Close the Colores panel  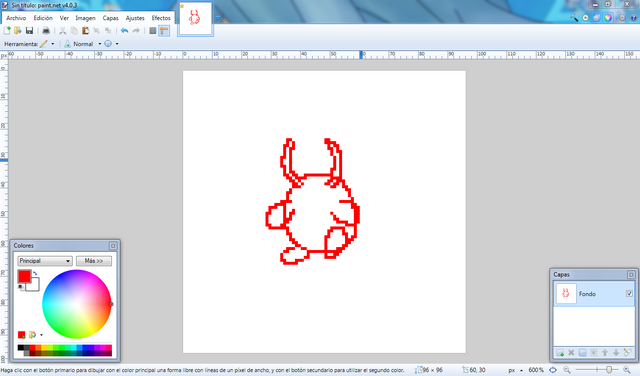113,245
